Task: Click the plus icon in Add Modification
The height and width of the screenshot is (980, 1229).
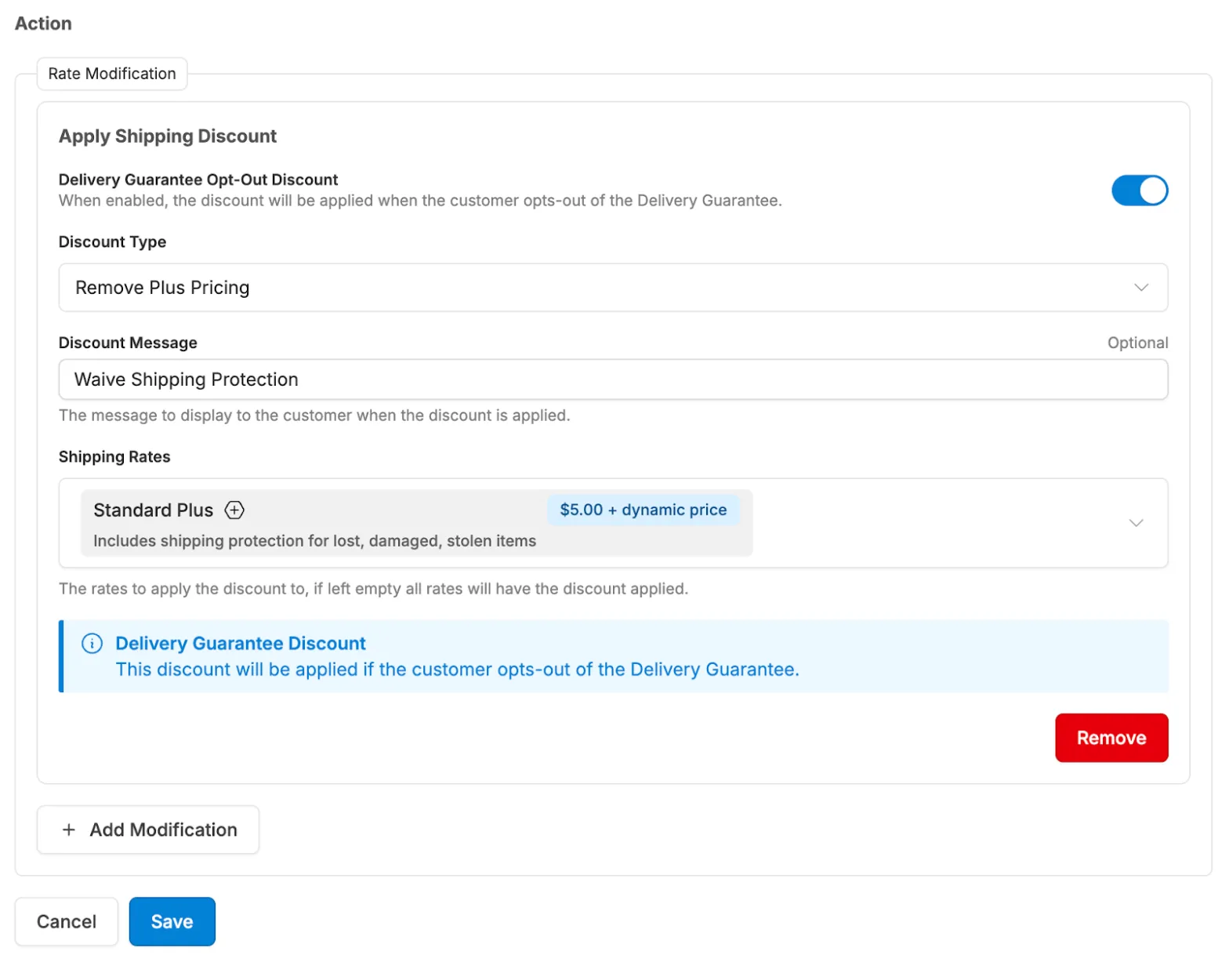Action: [x=69, y=829]
